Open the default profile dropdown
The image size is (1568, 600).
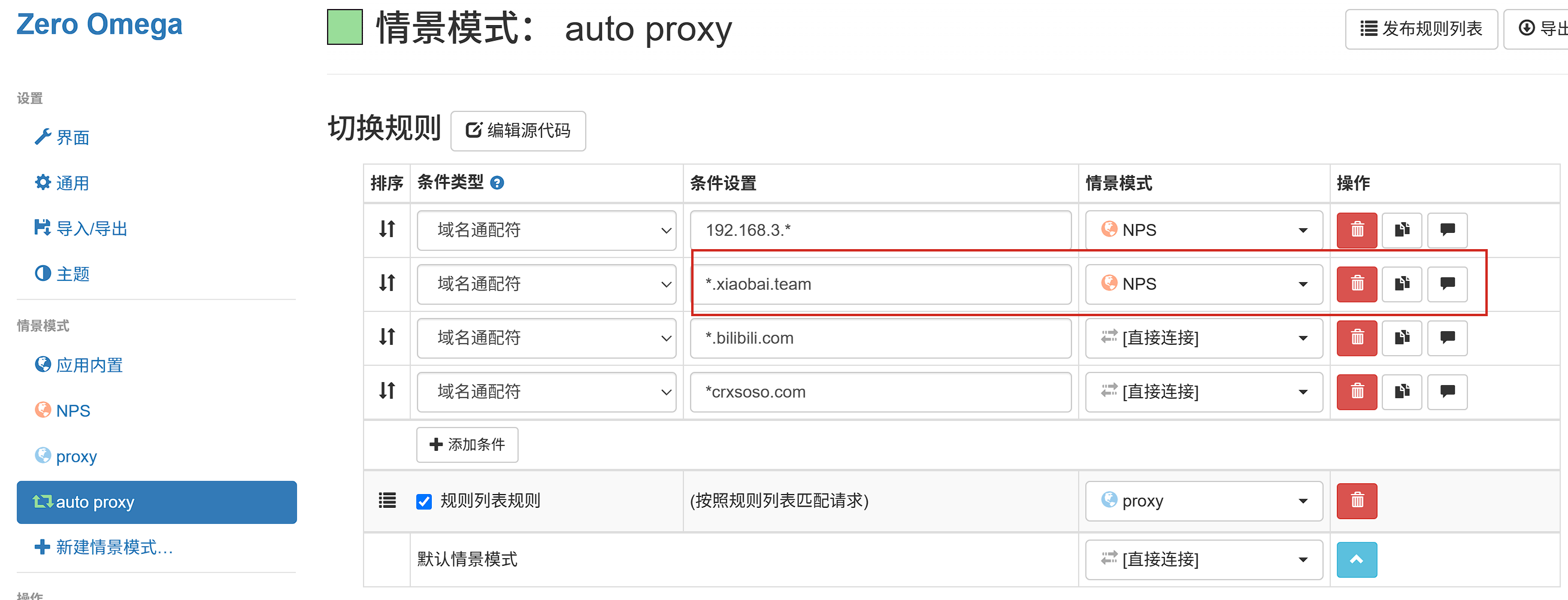[1203, 559]
